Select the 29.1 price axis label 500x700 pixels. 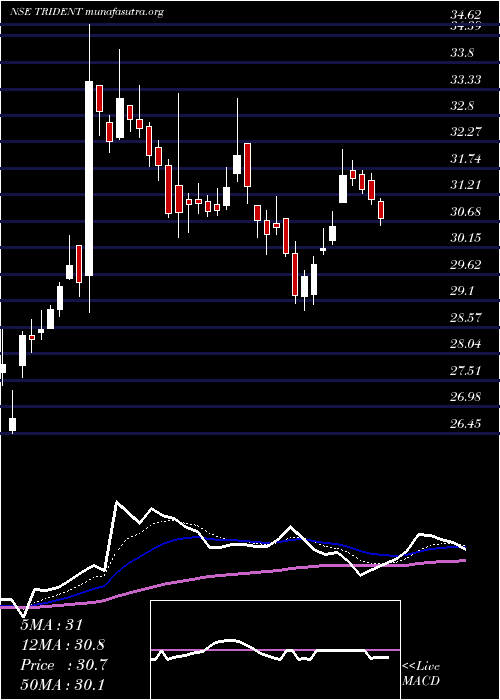click(x=462, y=291)
